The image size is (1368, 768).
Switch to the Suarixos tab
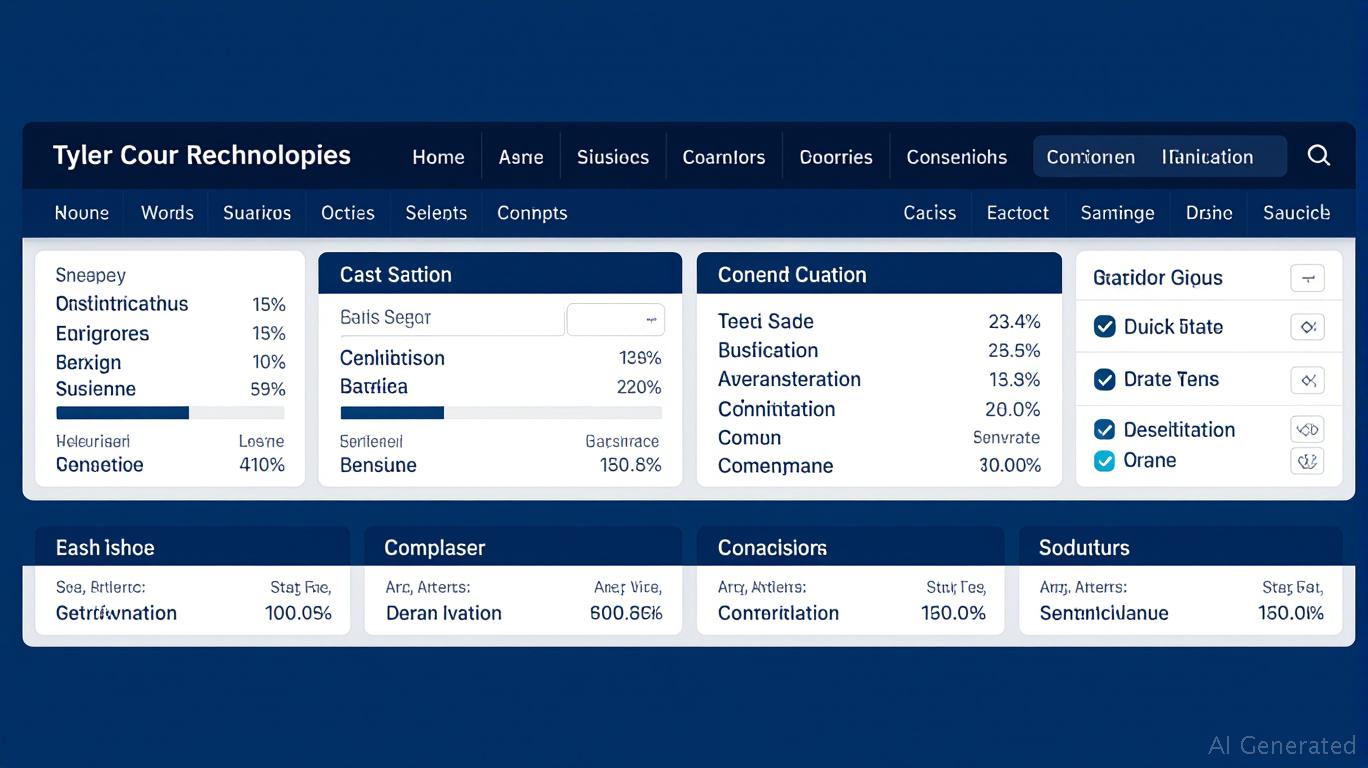(x=257, y=213)
